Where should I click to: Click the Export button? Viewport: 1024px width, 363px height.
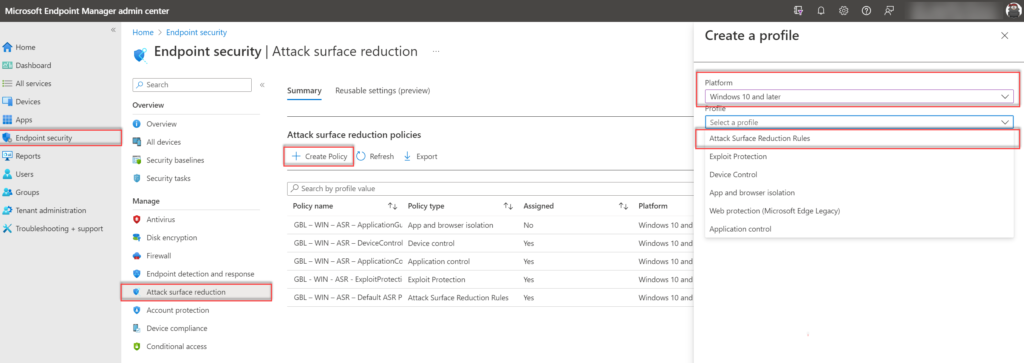[421, 157]
